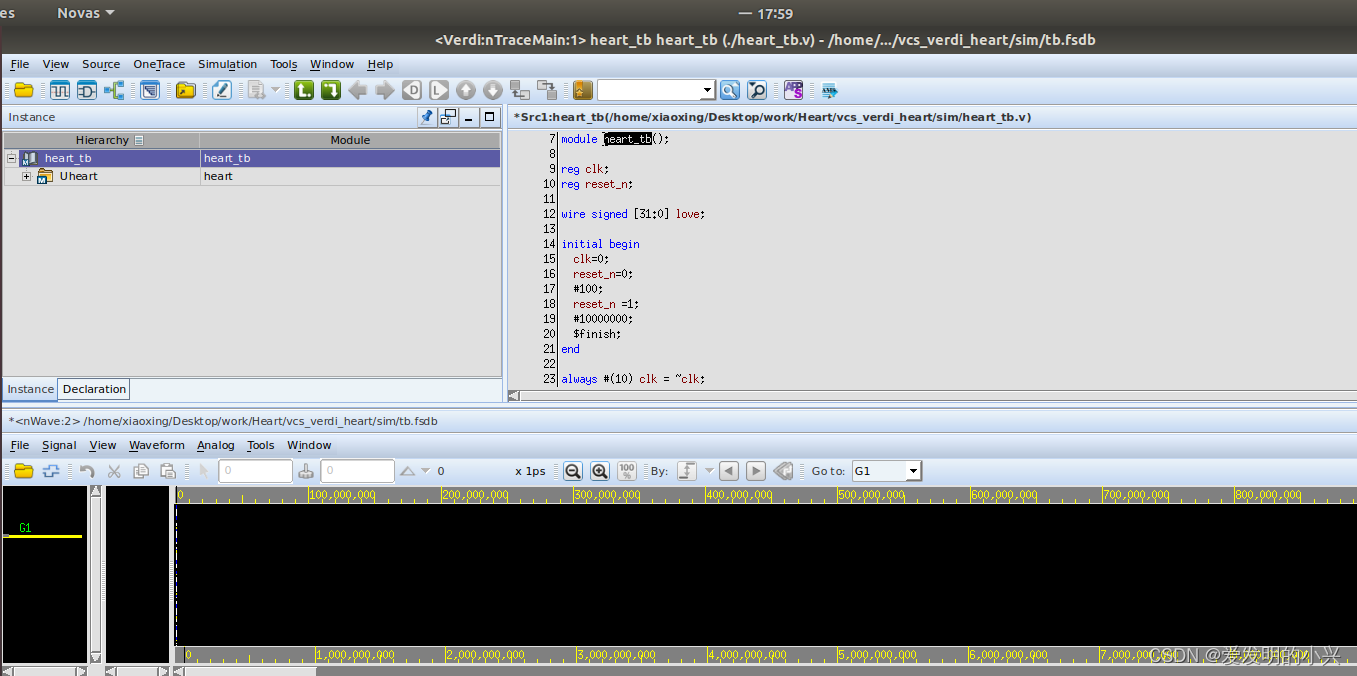
Task: Undock the Instance panel
Action: pos(448,117)
